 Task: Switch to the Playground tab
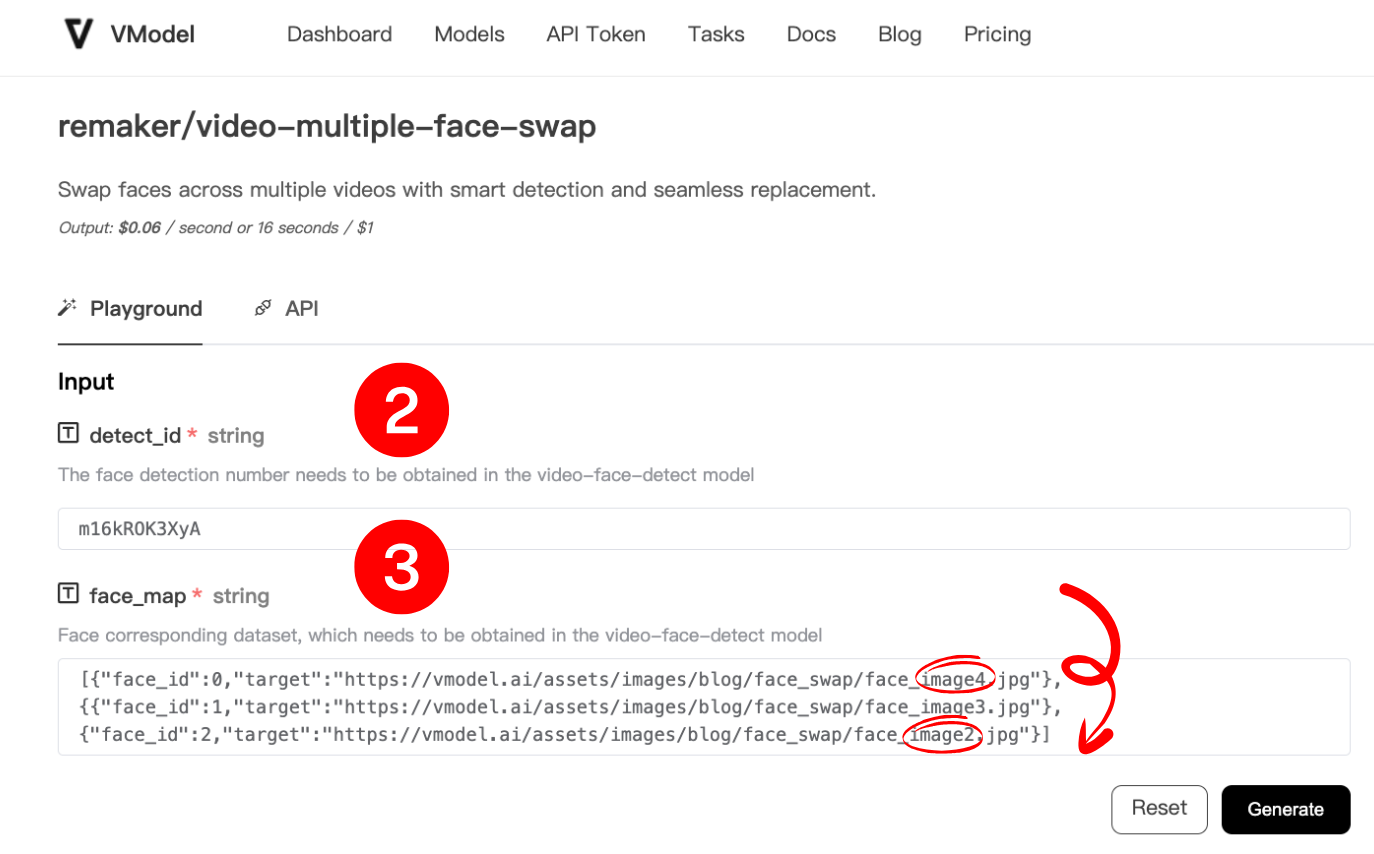tap(130, 309)
